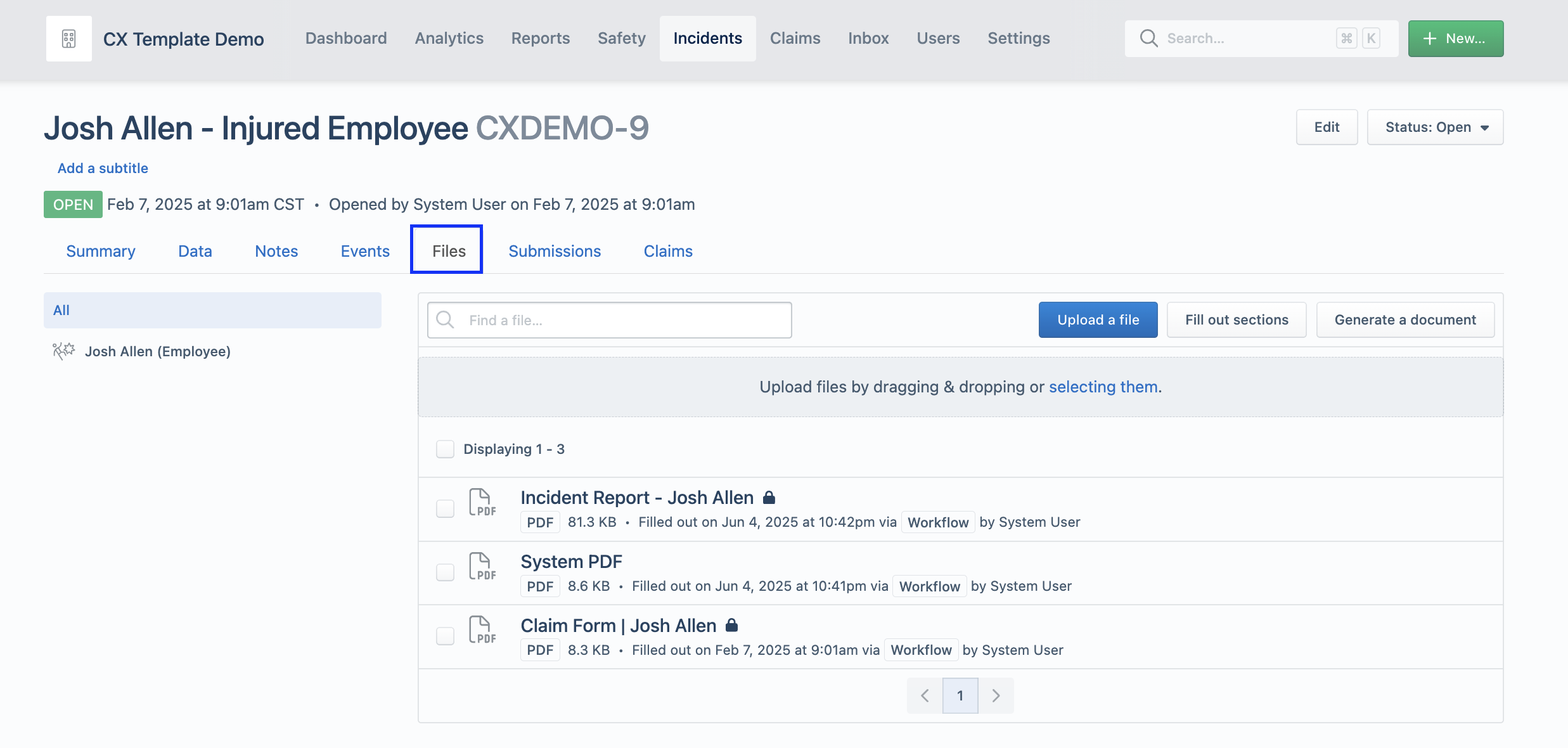Tick the Displaying 1 - 3 select-all checkbox
The image size is (1568, 748).
coord(445,449)
